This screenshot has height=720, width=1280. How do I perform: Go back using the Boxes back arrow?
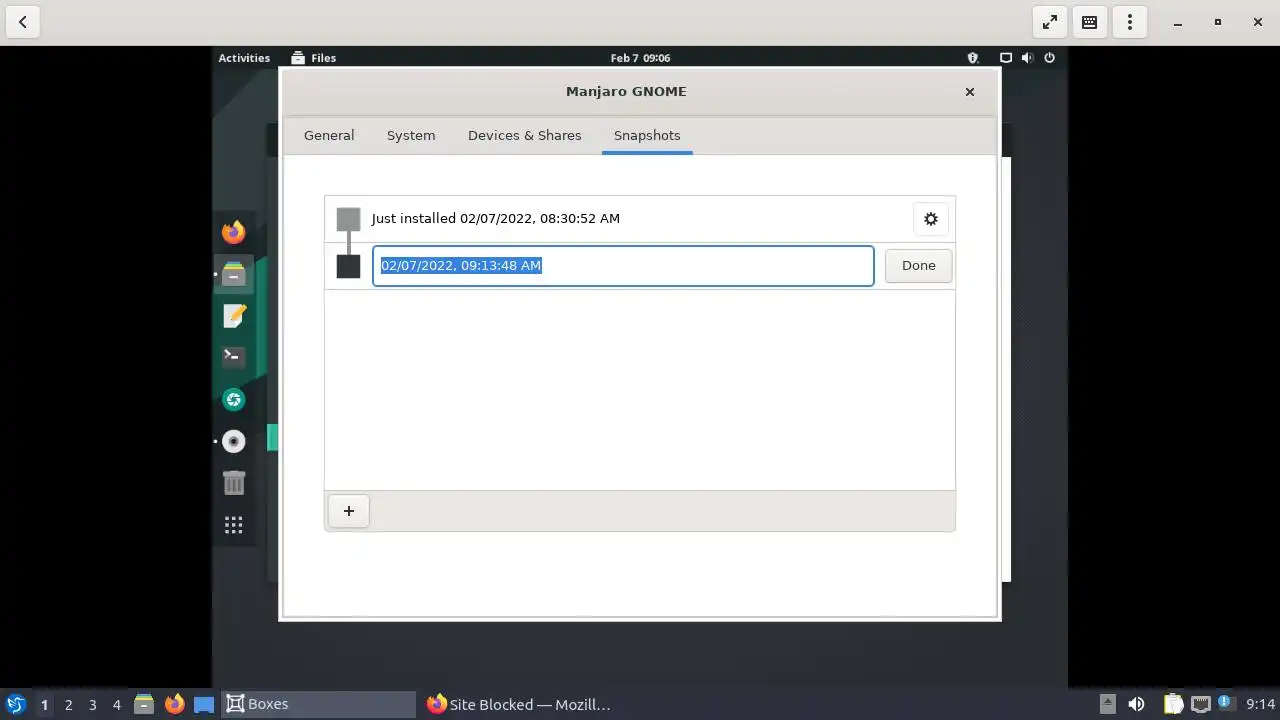tap(22, 22)
